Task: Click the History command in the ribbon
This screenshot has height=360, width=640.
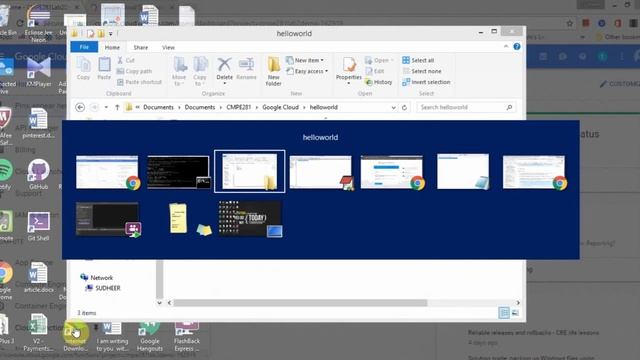Action: [379, 82]
